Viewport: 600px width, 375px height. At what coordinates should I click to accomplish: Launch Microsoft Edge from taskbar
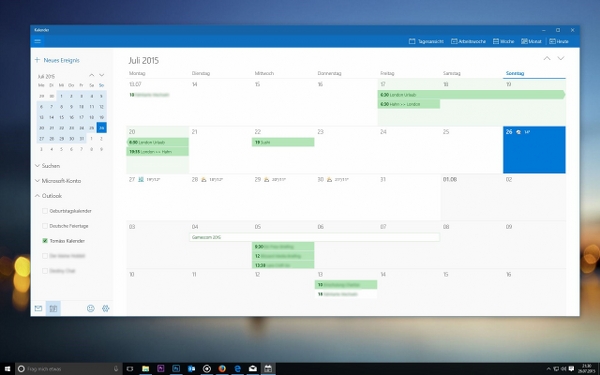click(x=237, y=369)
